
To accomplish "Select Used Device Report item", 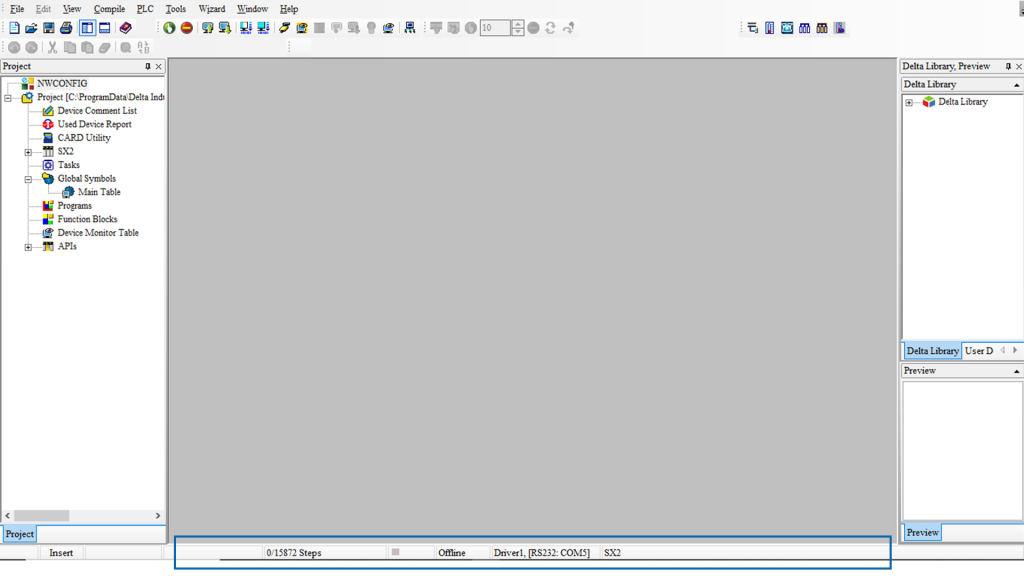I will tap(95, 124).
